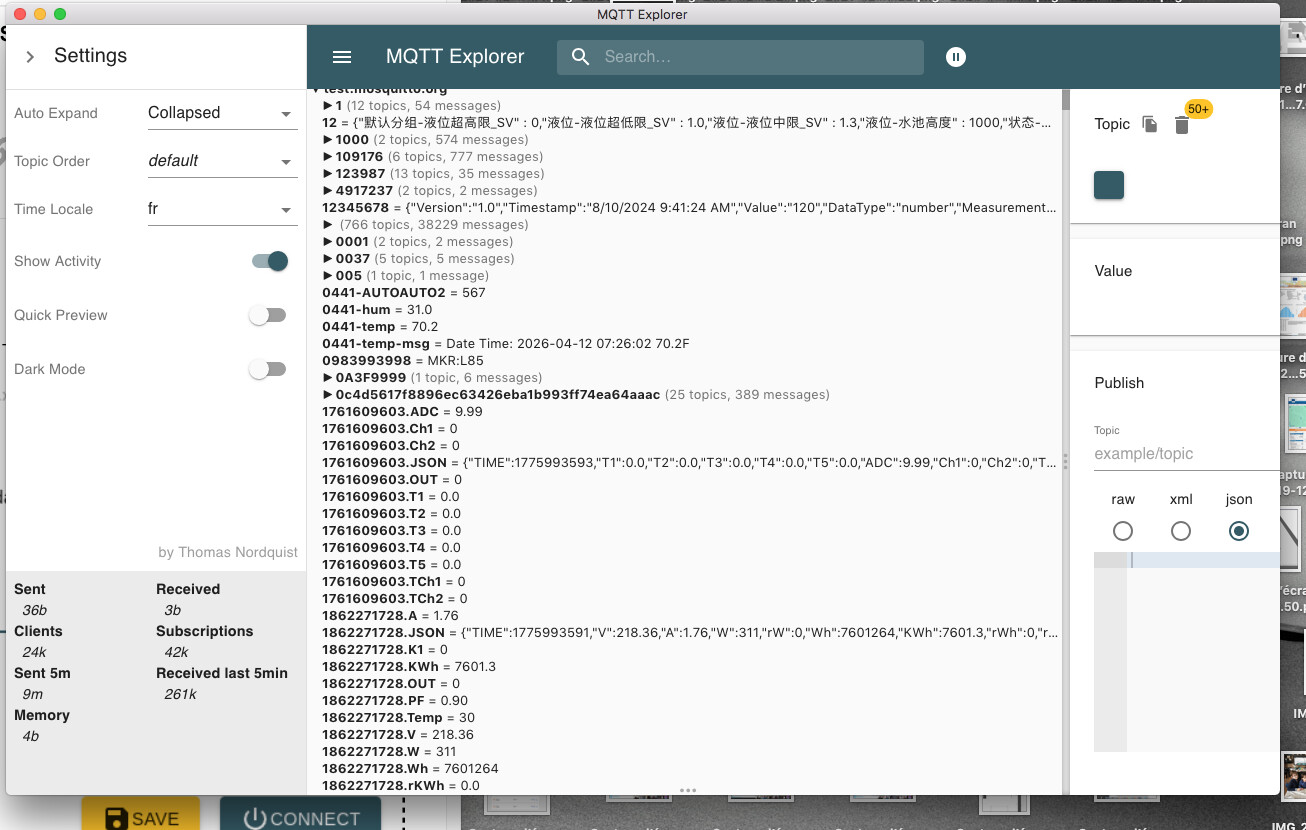Image resolution: width=1306 pixels, height=830 pixels.
Task: Delete topic with the trash icon
Action: [x=1182, y=125]
